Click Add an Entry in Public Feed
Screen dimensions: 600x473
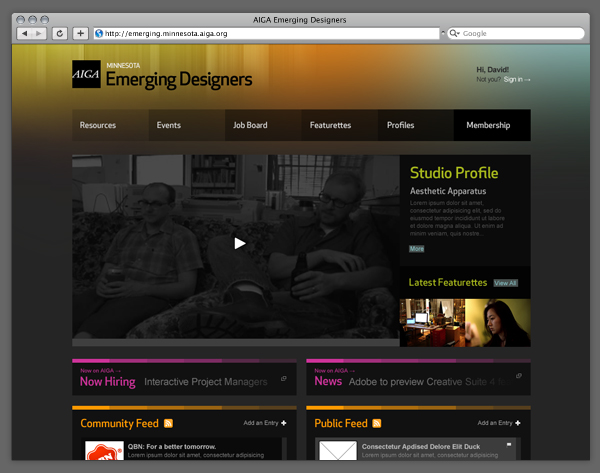(x=499, y=423)
